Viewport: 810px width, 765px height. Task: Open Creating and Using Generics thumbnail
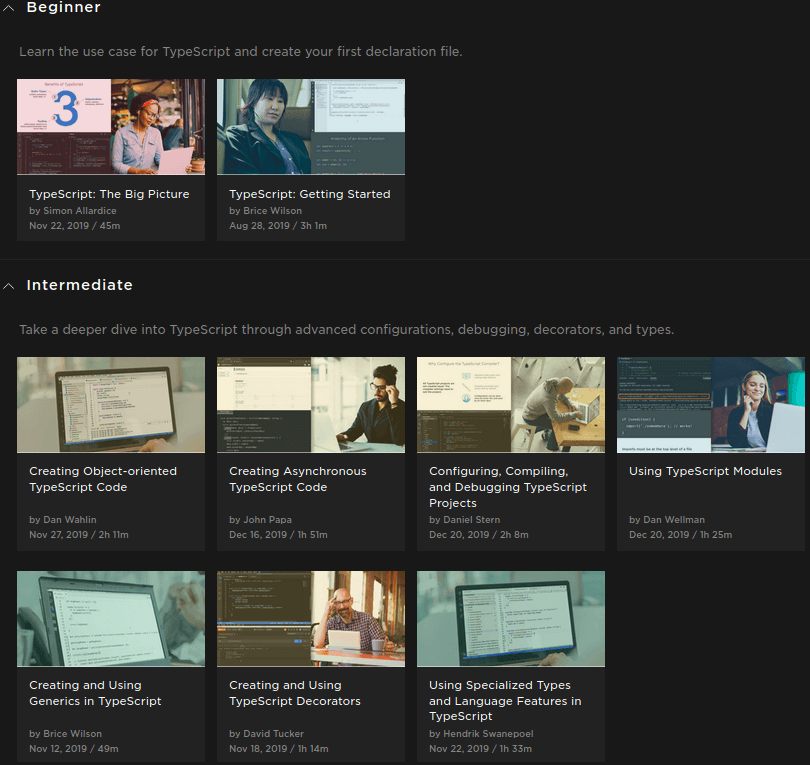pos(111,619)
